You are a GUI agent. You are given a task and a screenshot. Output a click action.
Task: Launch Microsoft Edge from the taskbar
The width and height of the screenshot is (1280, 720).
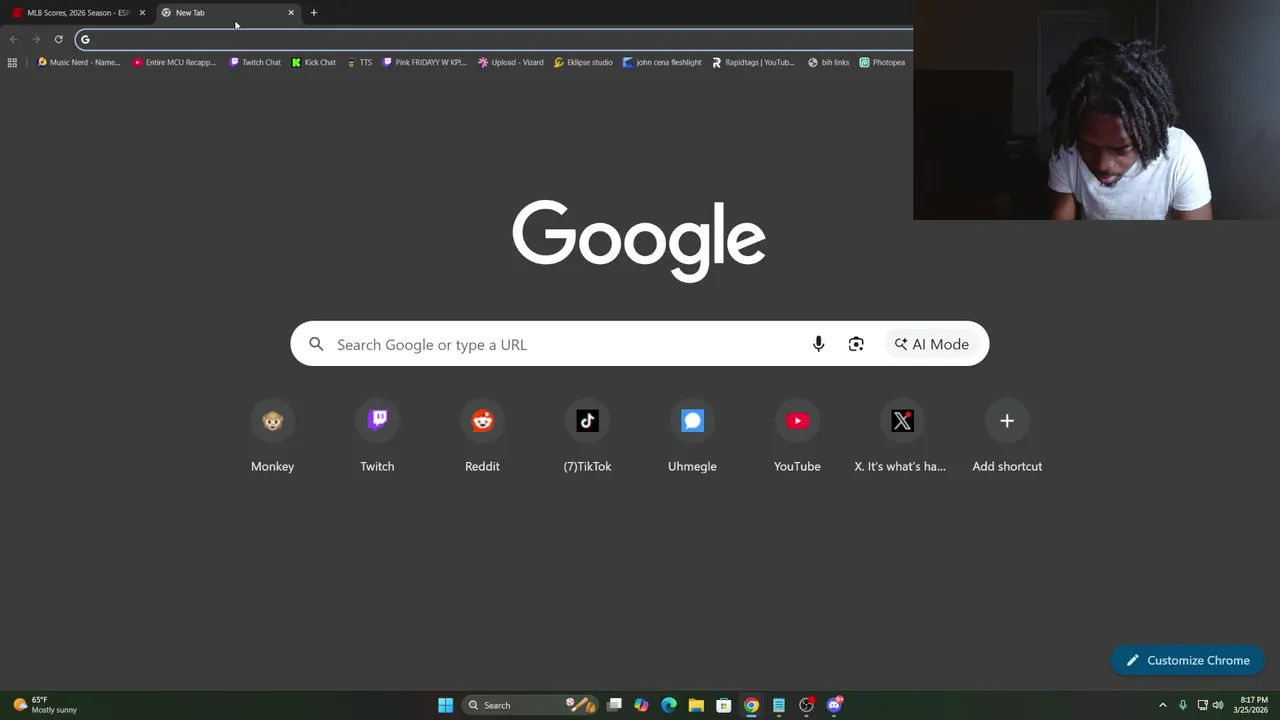pos(669,705)
